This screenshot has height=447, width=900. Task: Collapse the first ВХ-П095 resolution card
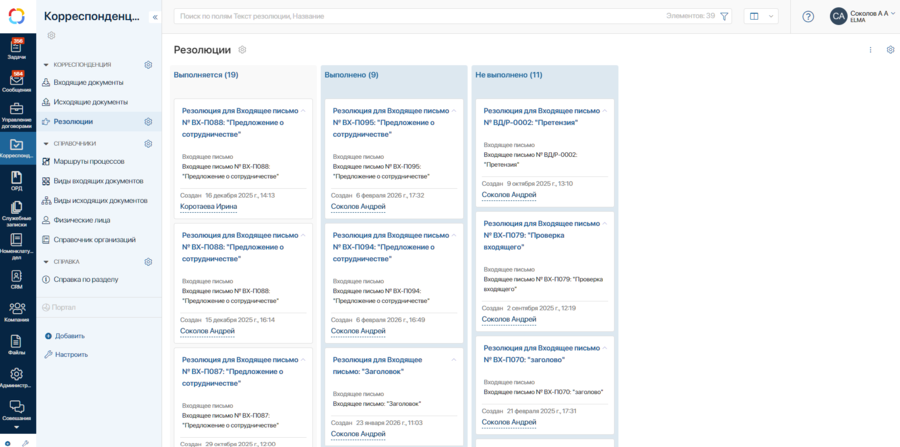point(455,111)
